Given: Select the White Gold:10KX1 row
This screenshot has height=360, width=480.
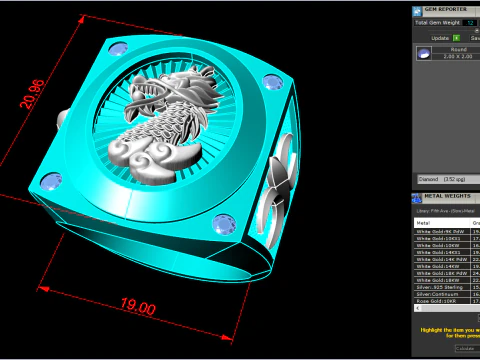Looking at the screenshot, I should click(447, 238).
